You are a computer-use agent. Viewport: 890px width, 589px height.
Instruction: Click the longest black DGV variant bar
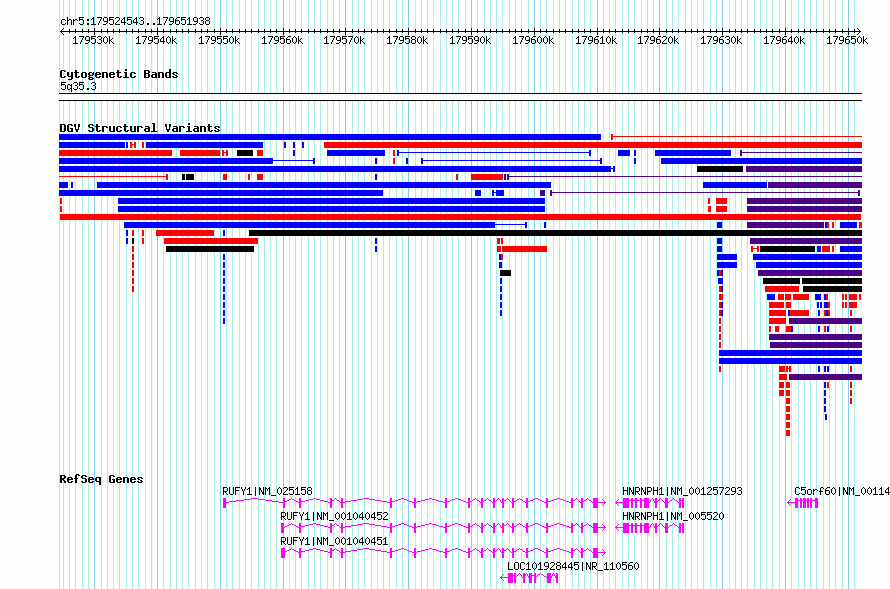click(555, 233)
